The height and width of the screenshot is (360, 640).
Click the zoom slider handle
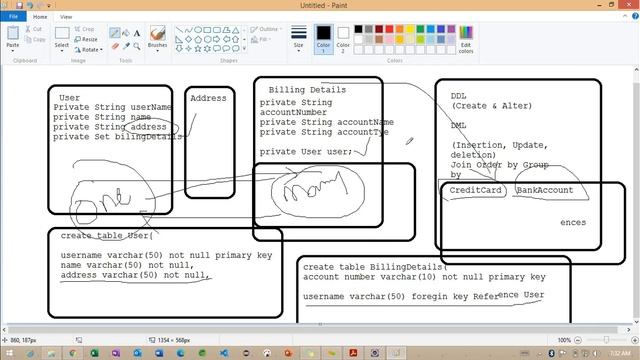pos(607,340)
